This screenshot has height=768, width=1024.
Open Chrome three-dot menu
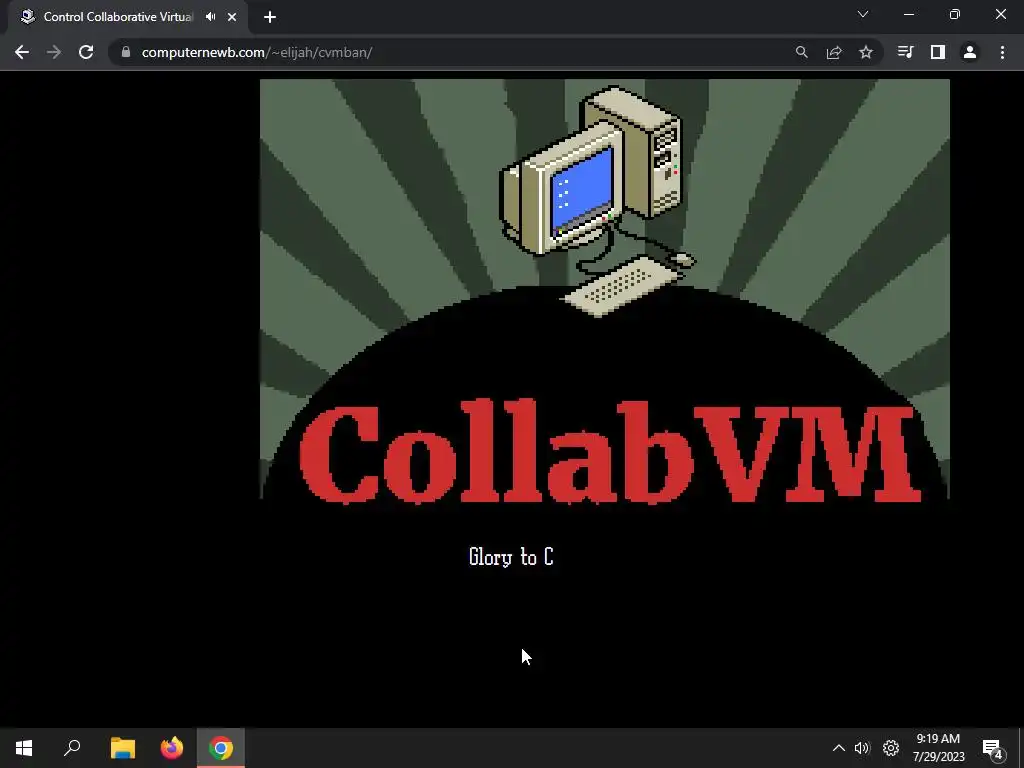coord(1002,52)
